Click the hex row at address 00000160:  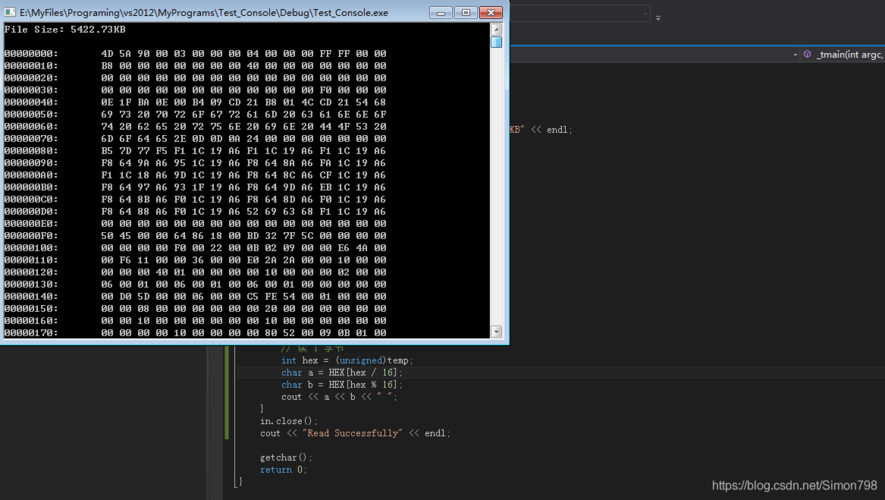pos(195,321)
